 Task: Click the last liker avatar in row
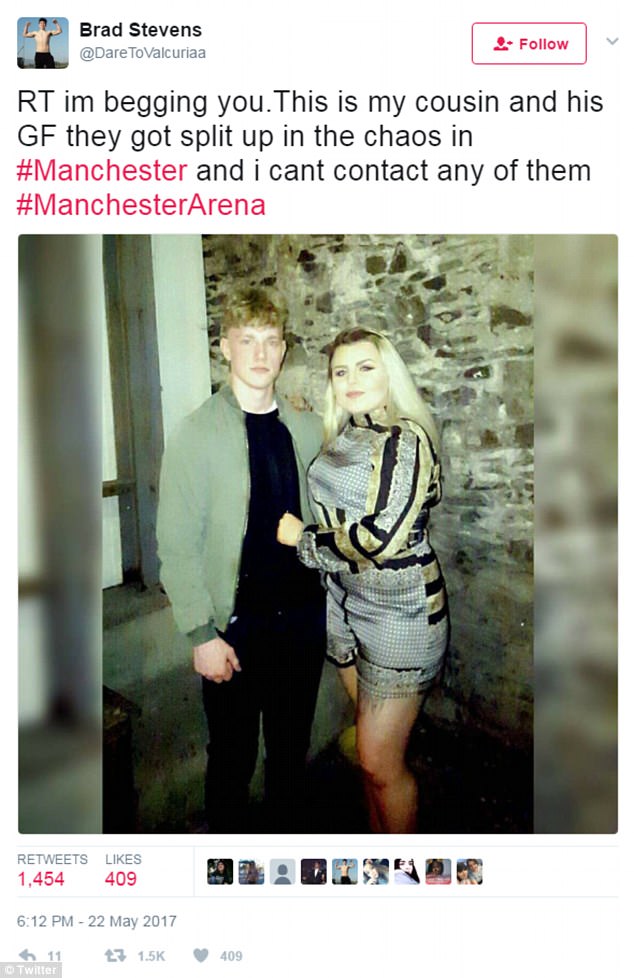[469, 871]
